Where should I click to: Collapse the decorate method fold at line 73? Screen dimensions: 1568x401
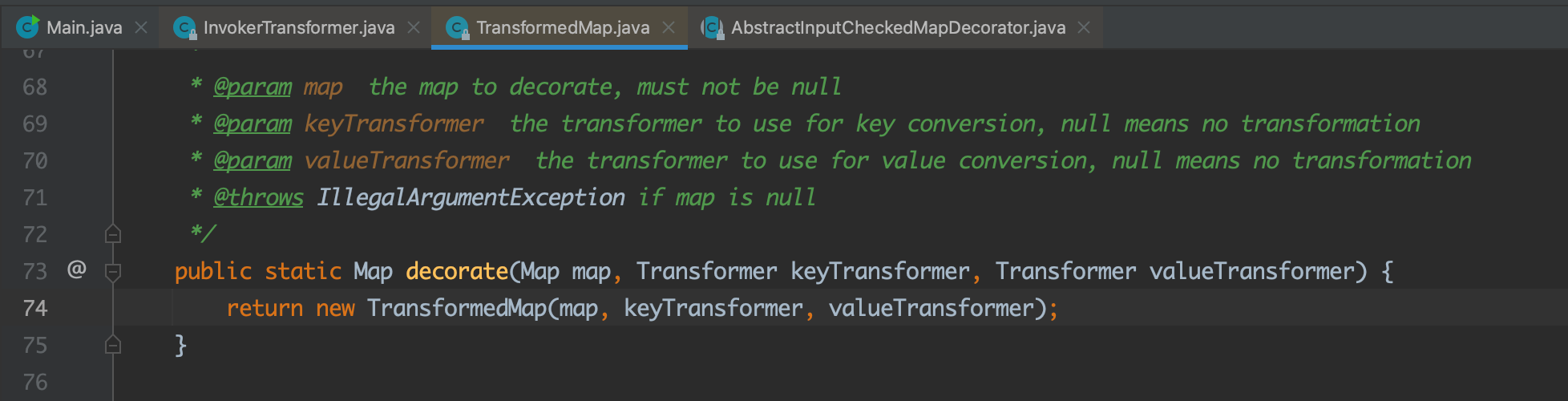click(113, 272)
